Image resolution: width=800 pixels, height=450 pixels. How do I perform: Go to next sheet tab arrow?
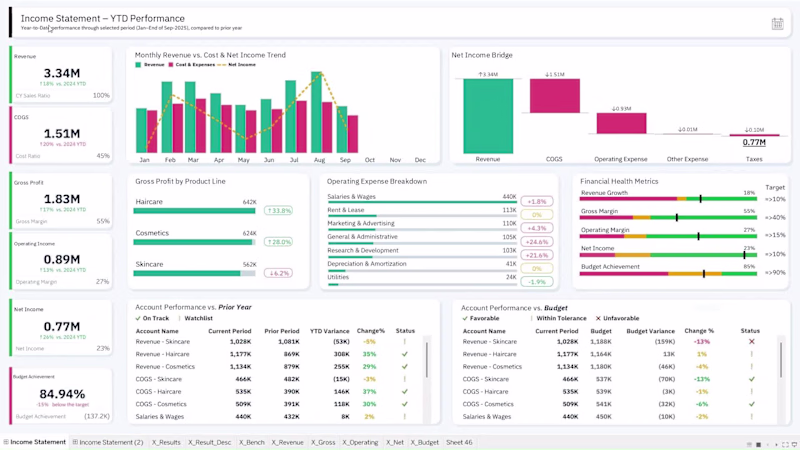click(777, 444)
